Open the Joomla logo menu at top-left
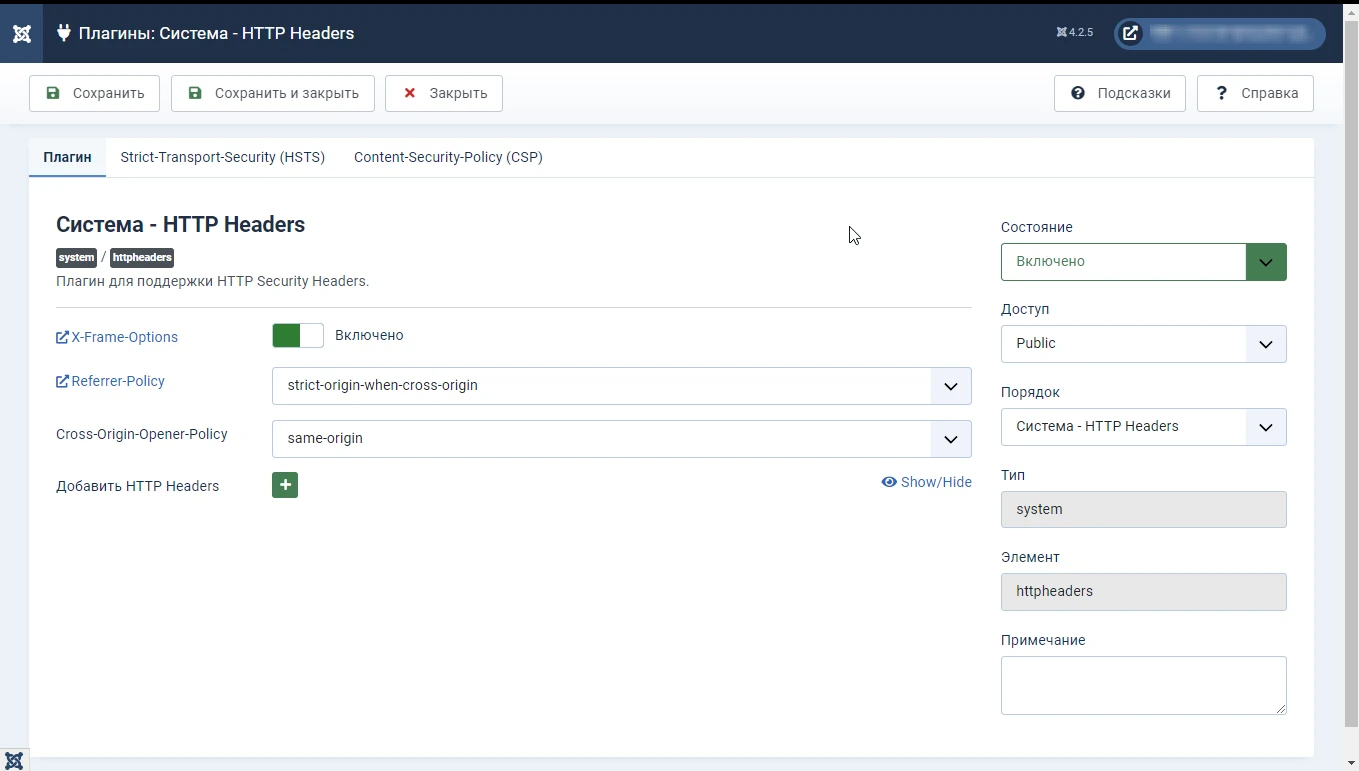Screen dimensions: 1359x771 [x=22, y=33]
